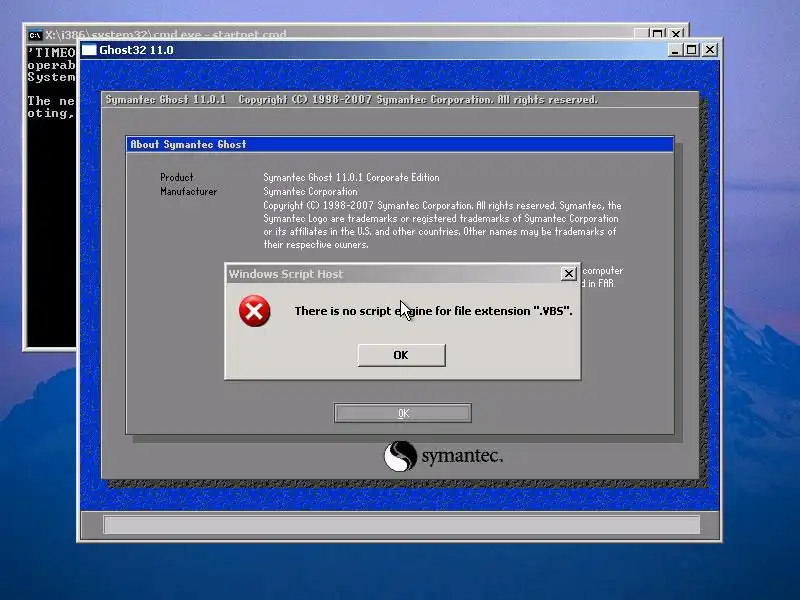Maximize the Ghost32 11.0 window
This screenshot has height=600, width=800.
(692, 49)
